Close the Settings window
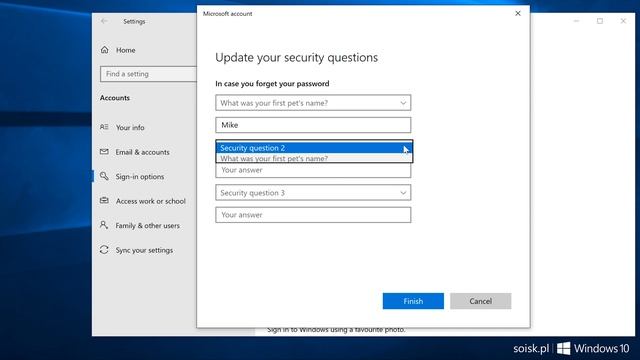 pos(623,21)
